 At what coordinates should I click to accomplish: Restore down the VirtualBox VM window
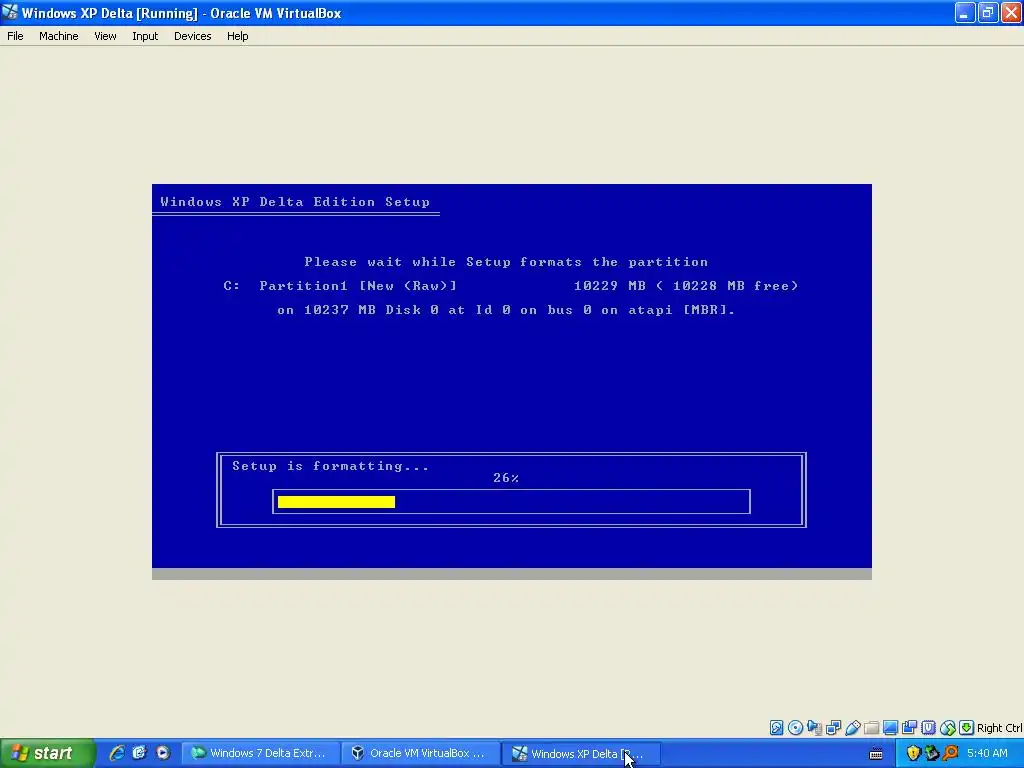988,12
